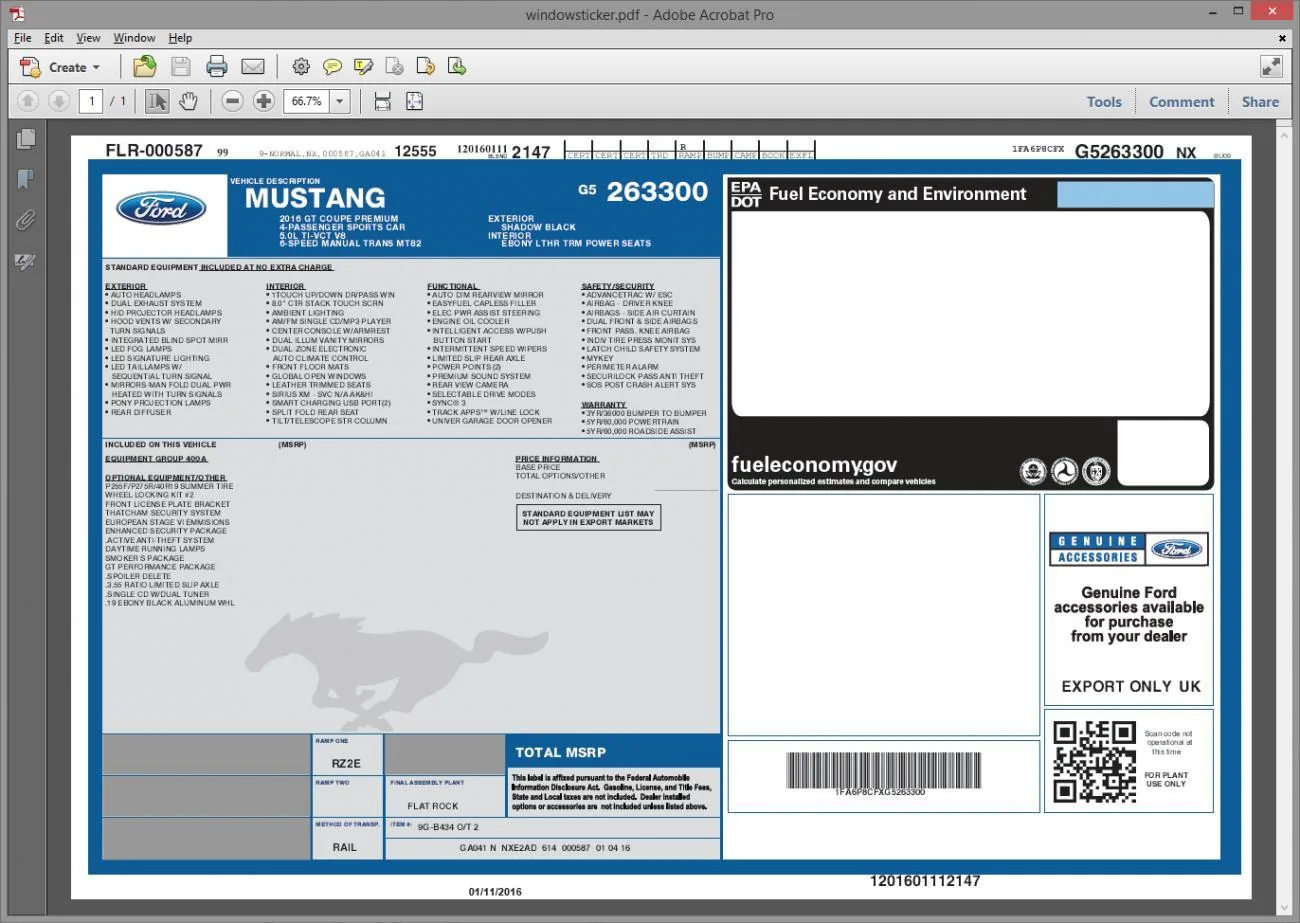This screenshot has width=1300, height=923.
Task: Click the QR code on the sticker
Action: pos(1094,761)
